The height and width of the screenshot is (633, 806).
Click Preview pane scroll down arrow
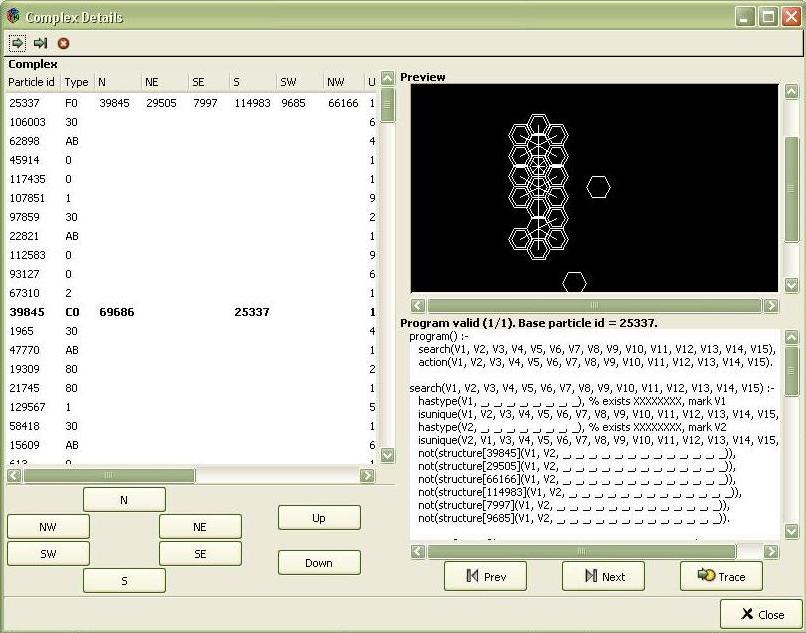[792, 285]
